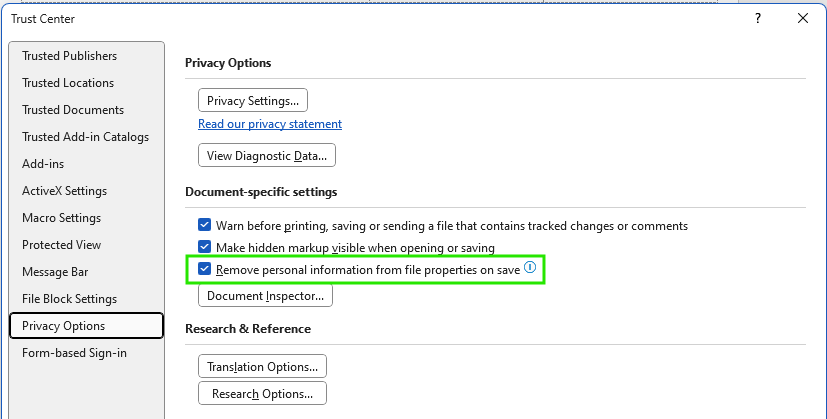The height and width of the screenshot is (419, 827).
Task: Open Trusted Add-in Catalogs page
Action: coord(85,137)
